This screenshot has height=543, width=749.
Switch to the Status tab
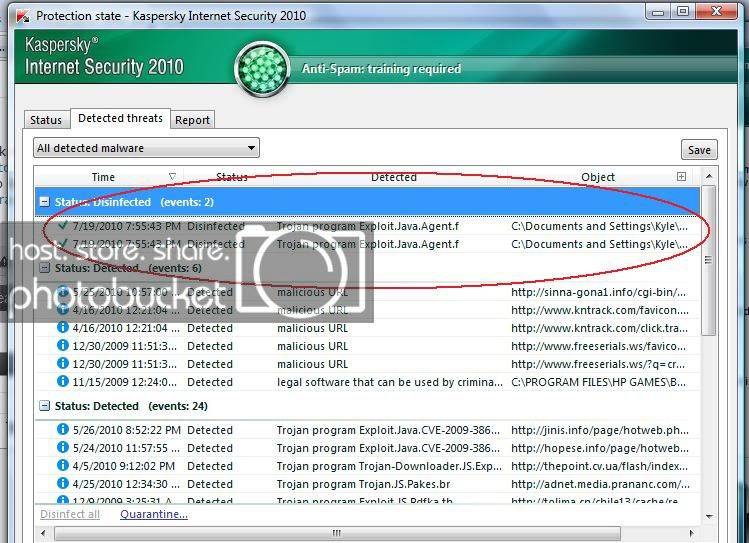pyautogui.click(x=46, y=120)
